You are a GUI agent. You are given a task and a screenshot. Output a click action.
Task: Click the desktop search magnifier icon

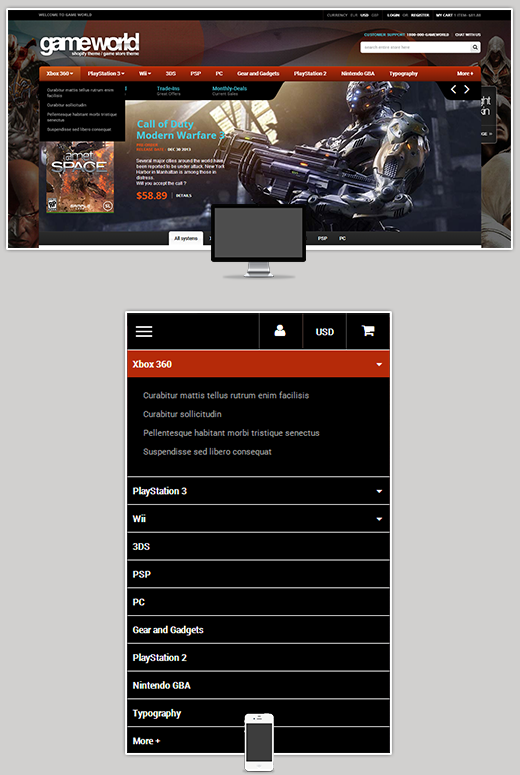475,47
